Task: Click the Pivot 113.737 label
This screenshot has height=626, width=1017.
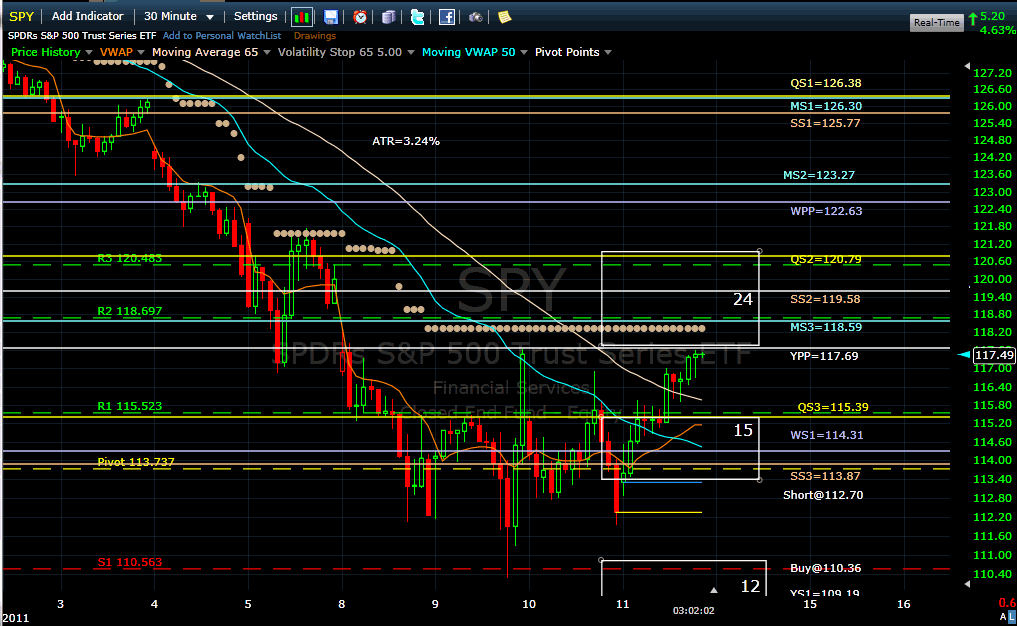Action: [136, 462]
